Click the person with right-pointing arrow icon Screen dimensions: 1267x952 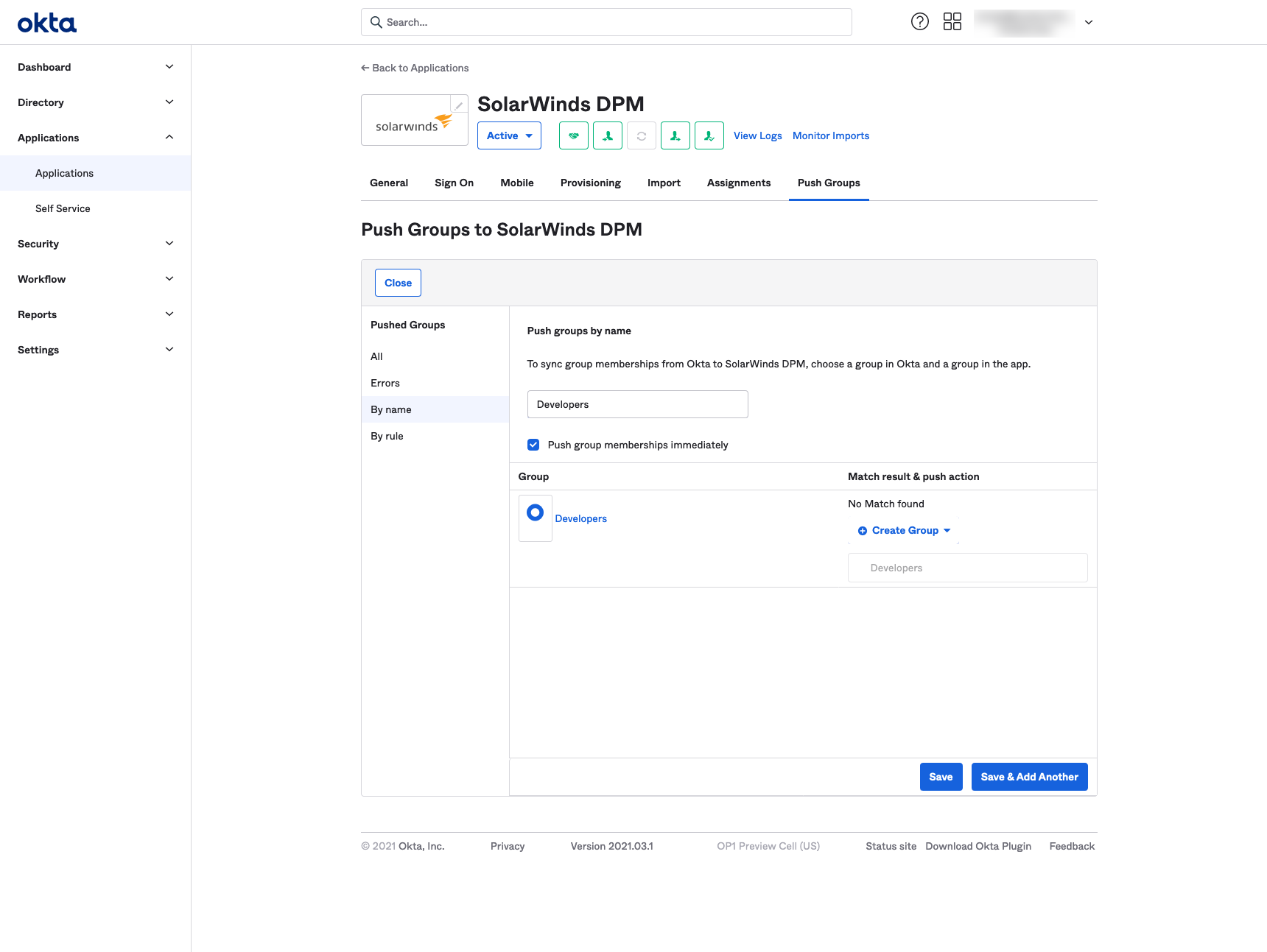(675, 135)
